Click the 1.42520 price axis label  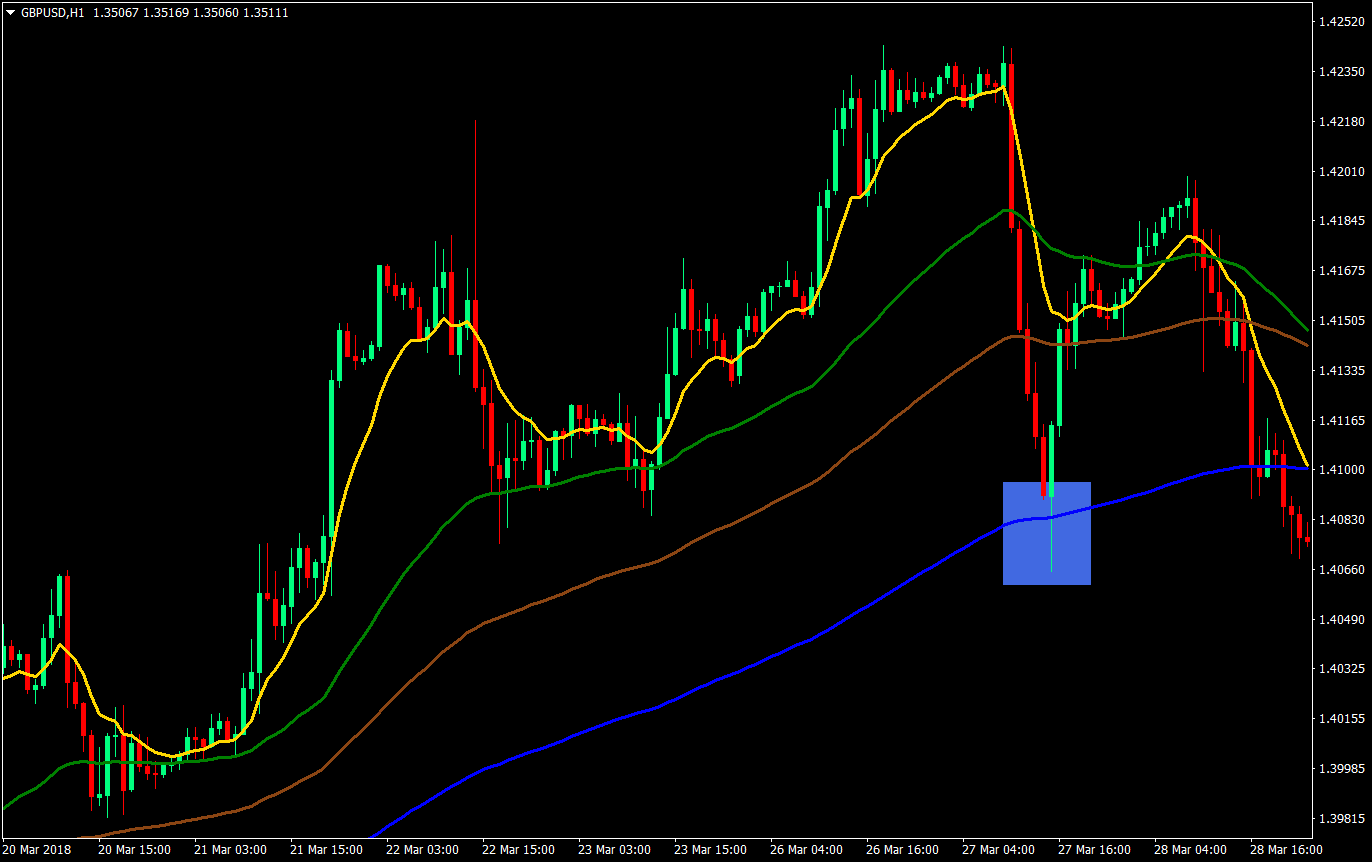[1342, 22]
